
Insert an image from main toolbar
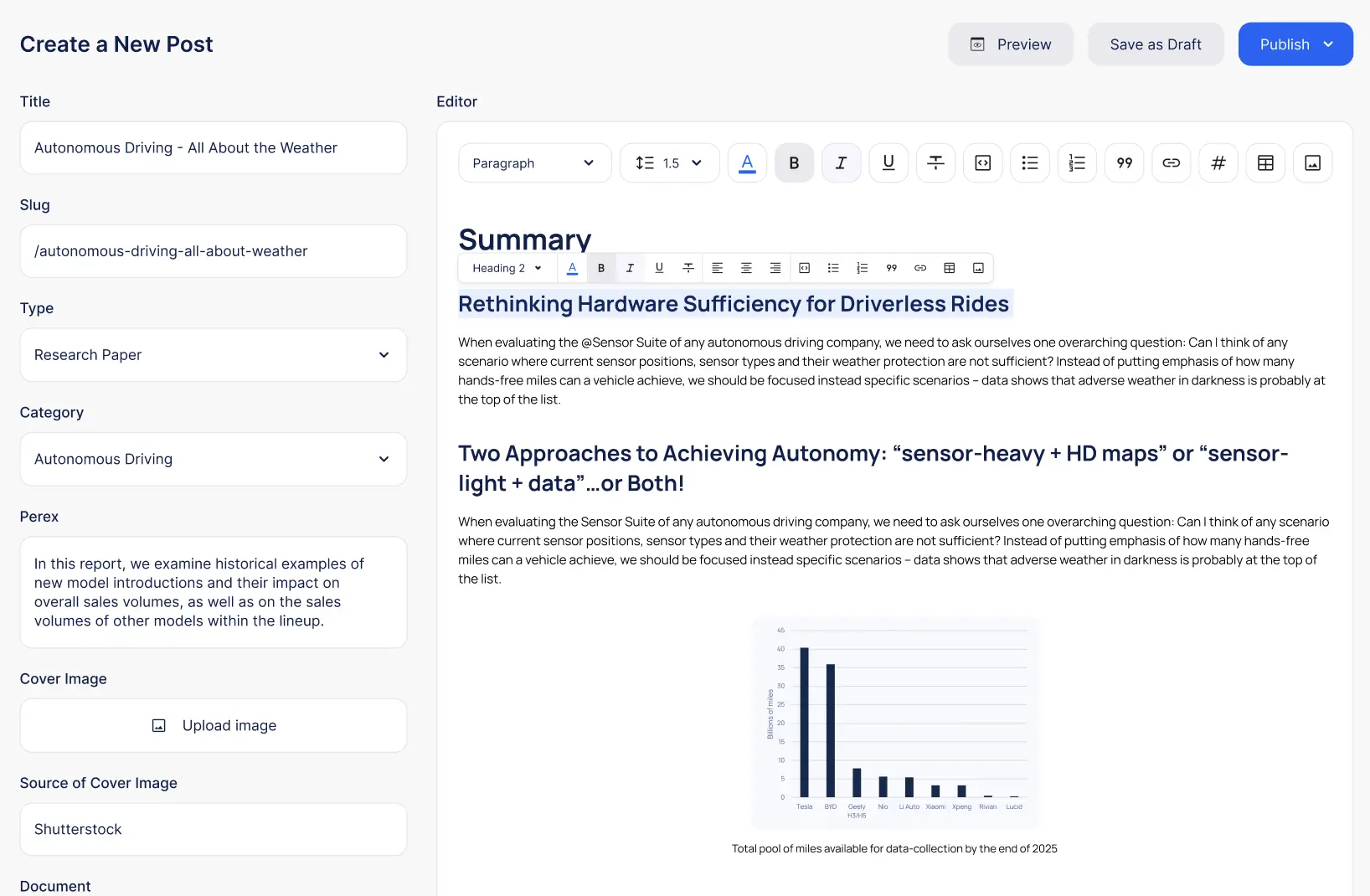click(x=1312, y=163)
